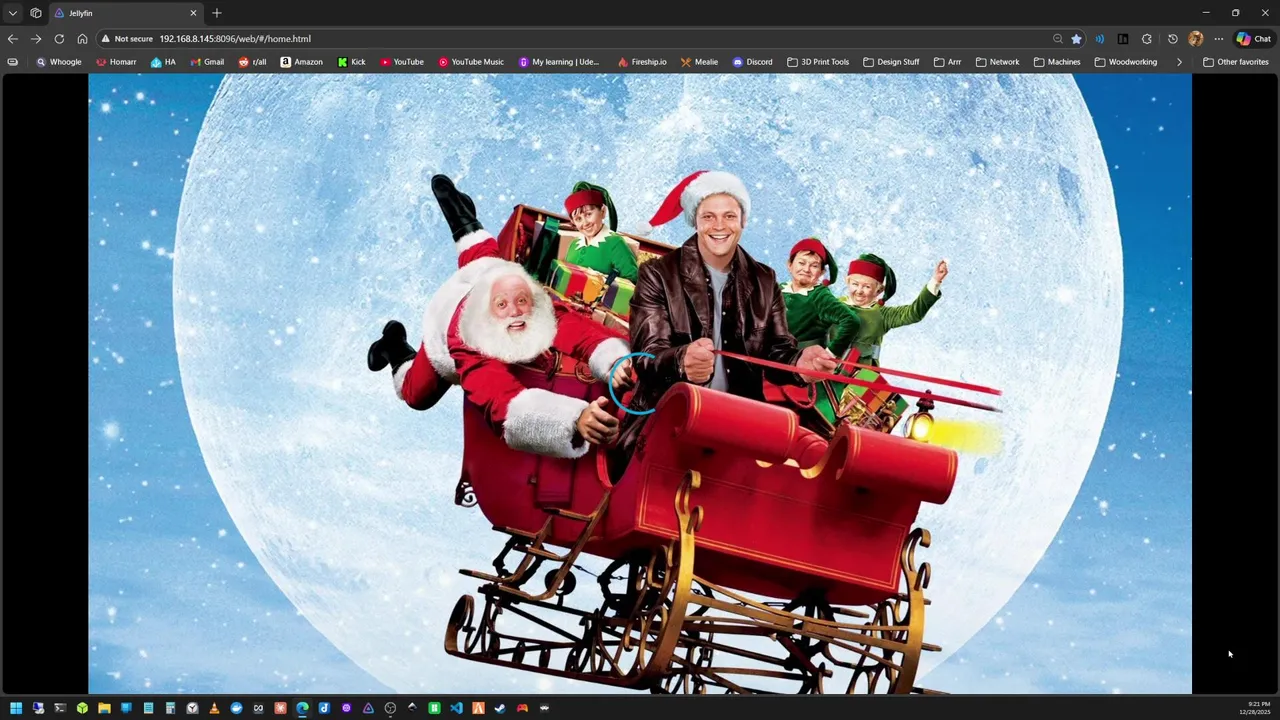Open browser history panel

click(1173, 39)
